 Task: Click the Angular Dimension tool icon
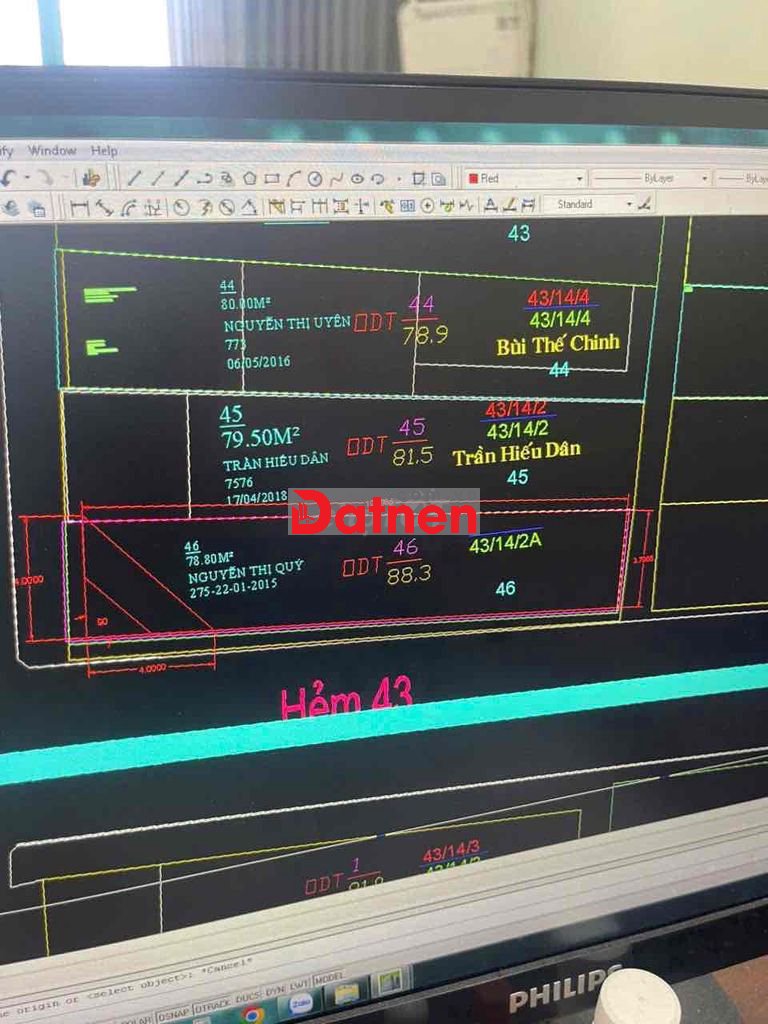click(249, 208)
